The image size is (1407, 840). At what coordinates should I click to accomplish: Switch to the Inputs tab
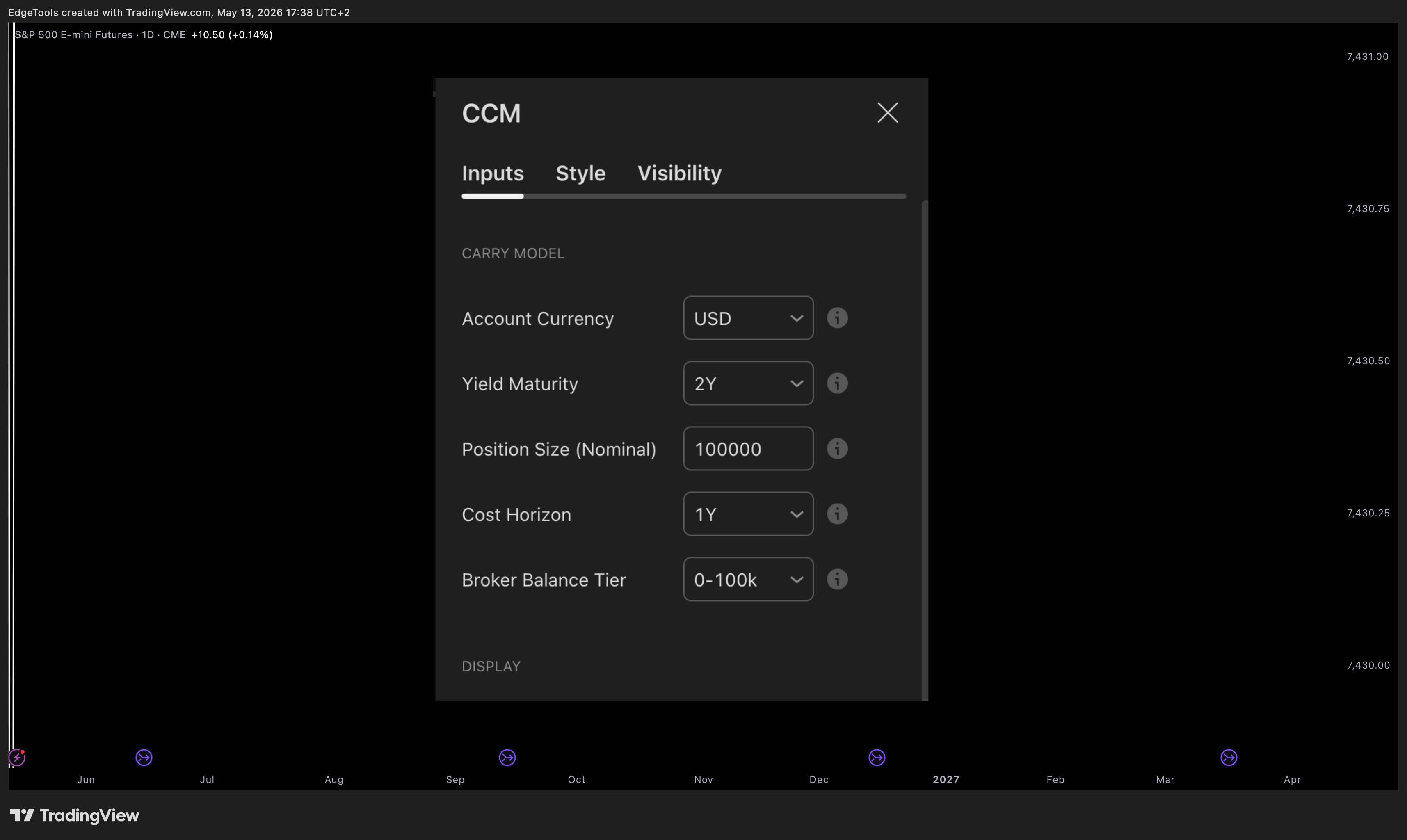(x=492, y=173)
